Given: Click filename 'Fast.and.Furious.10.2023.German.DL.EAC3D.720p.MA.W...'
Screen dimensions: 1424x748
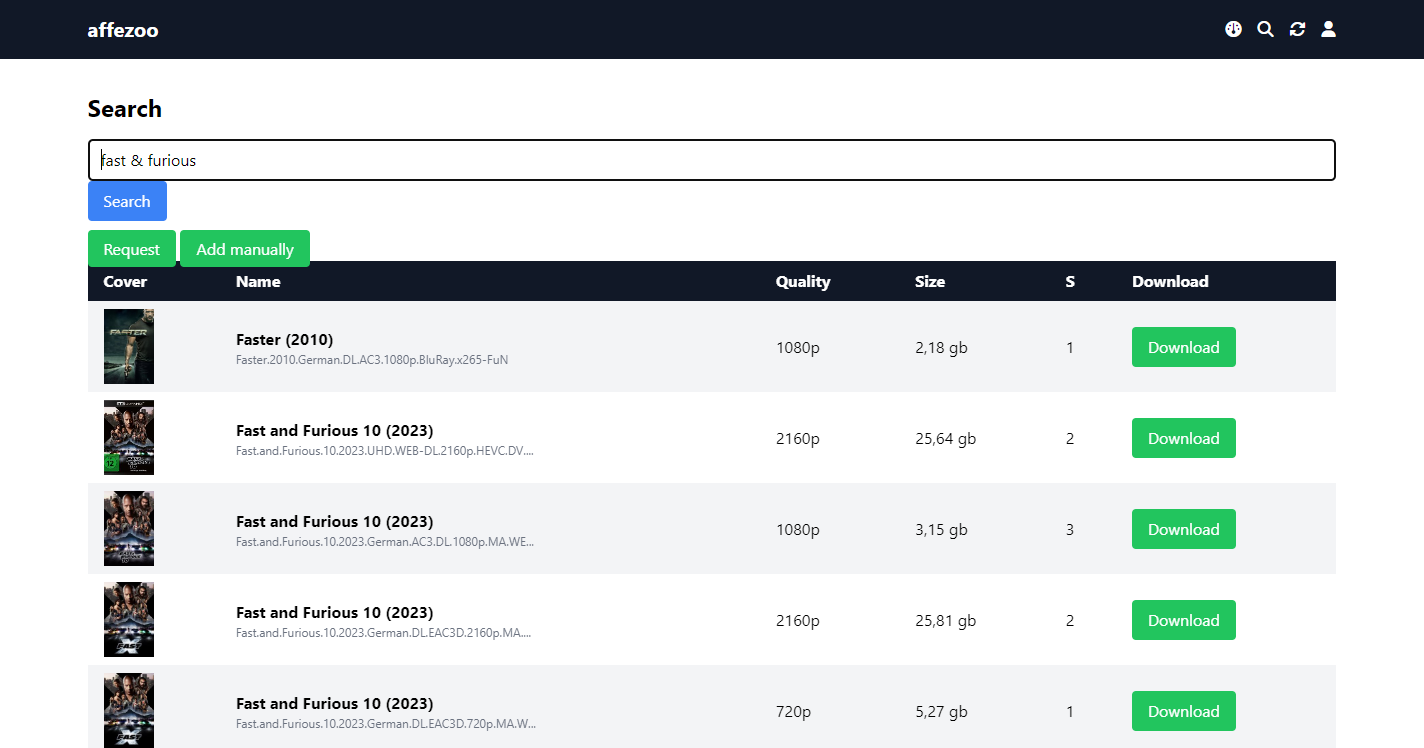Looking at the screenshot, I should coord(386,724).
